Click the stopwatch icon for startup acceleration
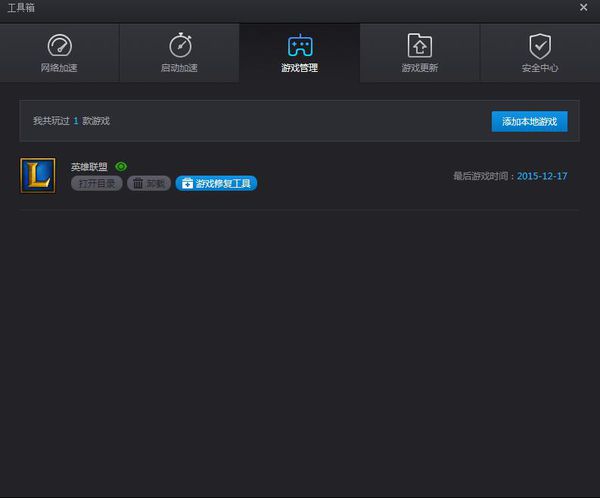 [180, 45]
